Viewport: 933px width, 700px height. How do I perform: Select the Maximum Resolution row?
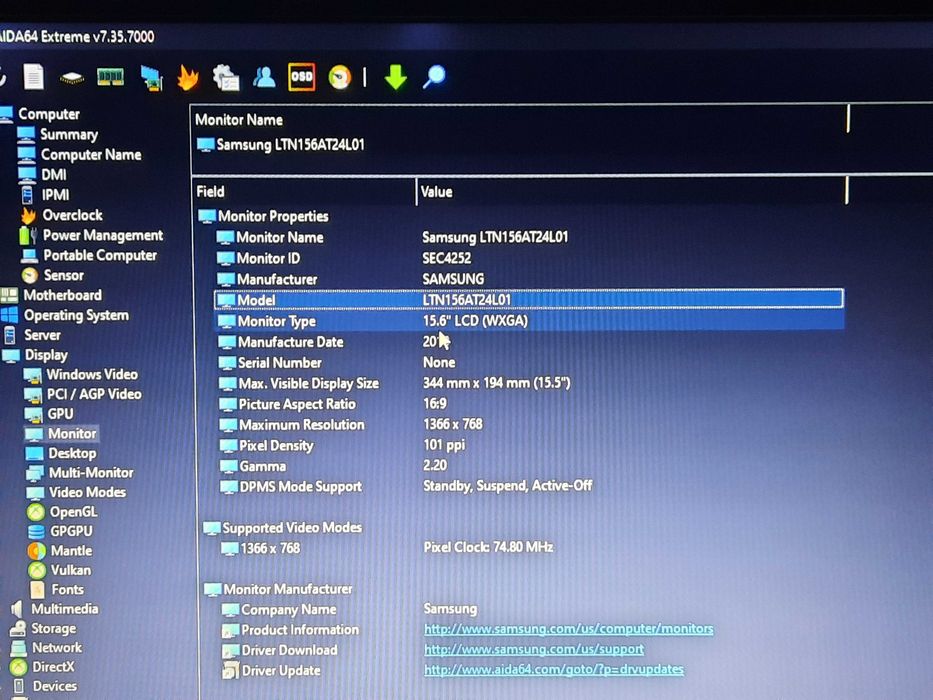(530, 424)
